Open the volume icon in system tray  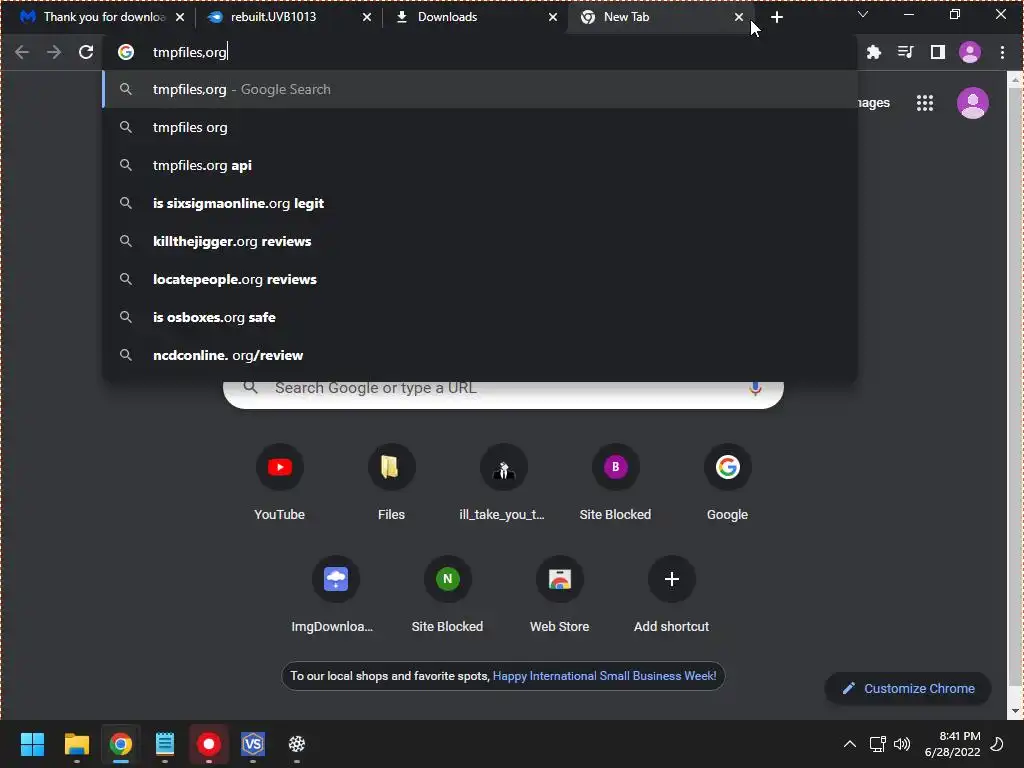pyautogui.click(x=902, y=744)
